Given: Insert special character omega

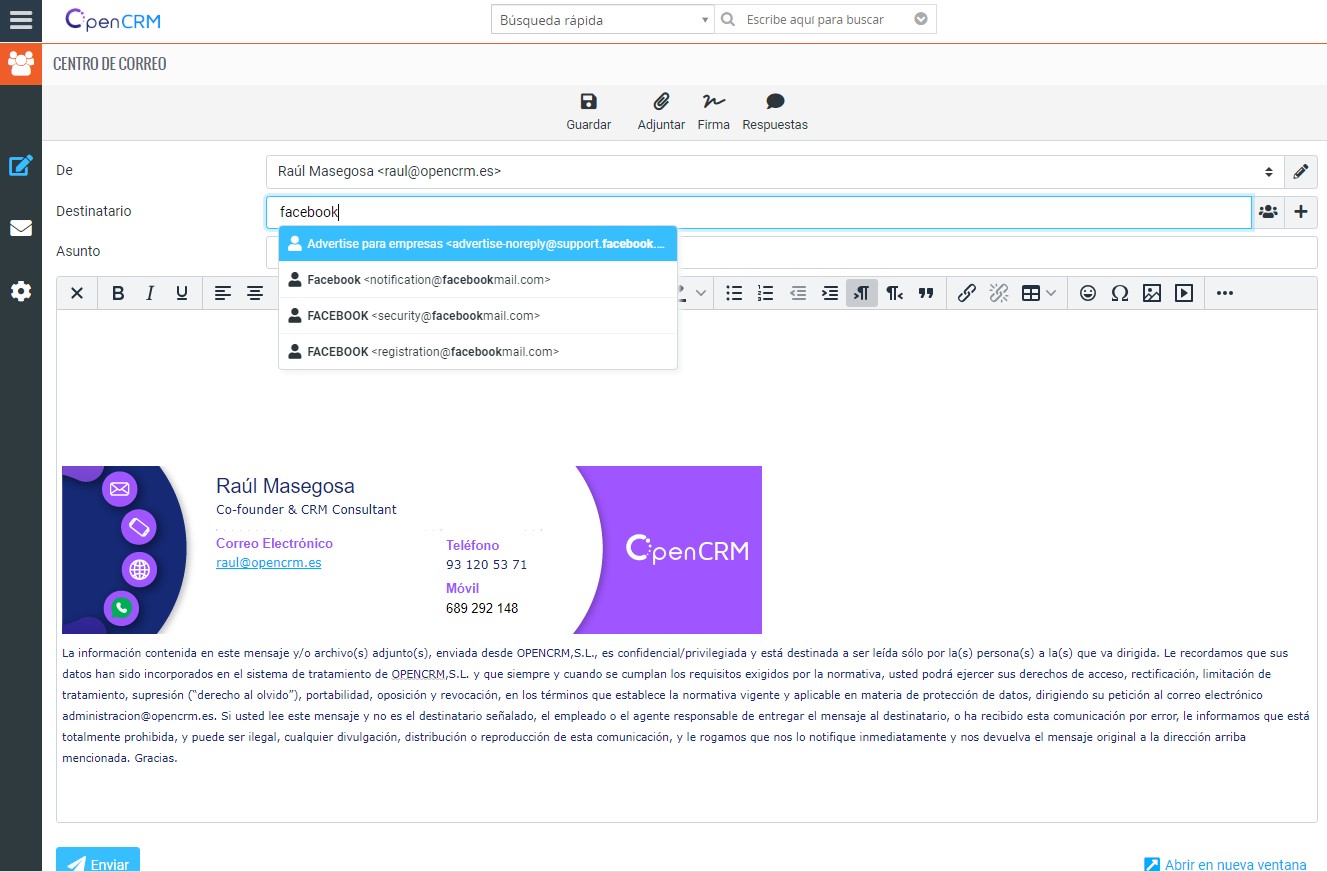Looking at the screenshot, I should (x=1120, y=293).
